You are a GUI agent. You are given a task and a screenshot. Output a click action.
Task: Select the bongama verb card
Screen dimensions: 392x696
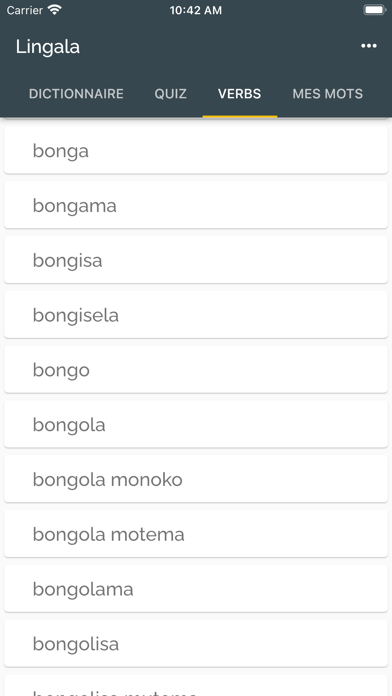196,205
